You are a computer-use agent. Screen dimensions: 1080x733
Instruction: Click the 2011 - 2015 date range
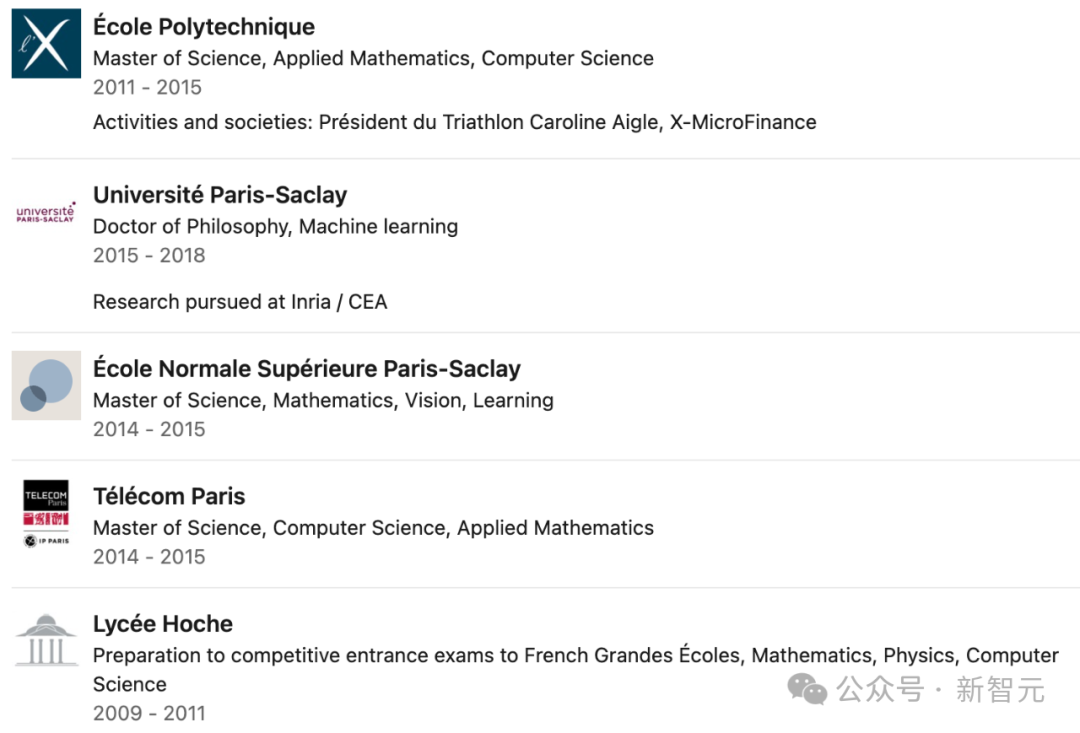[147, 88]
